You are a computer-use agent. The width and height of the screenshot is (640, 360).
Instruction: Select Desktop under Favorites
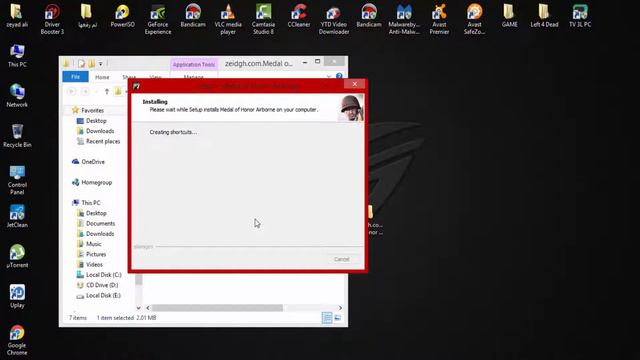92,121
